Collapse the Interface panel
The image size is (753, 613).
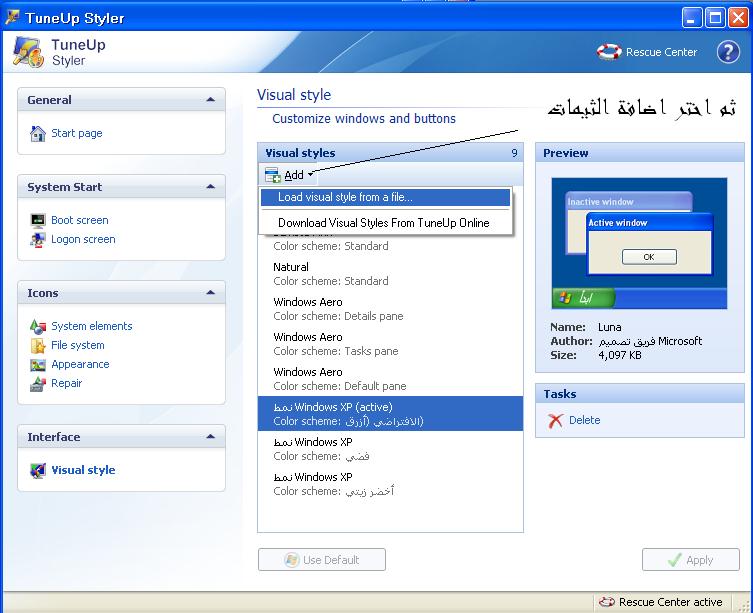[x=210, y=437]
